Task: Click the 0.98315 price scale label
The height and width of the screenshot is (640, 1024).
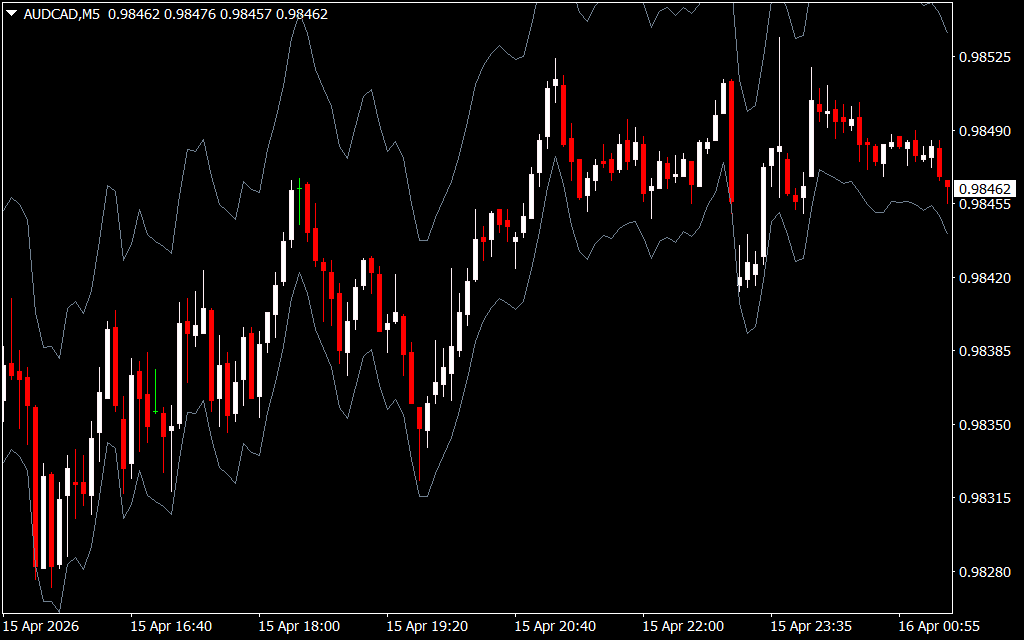Action: [x=985, y=498]
